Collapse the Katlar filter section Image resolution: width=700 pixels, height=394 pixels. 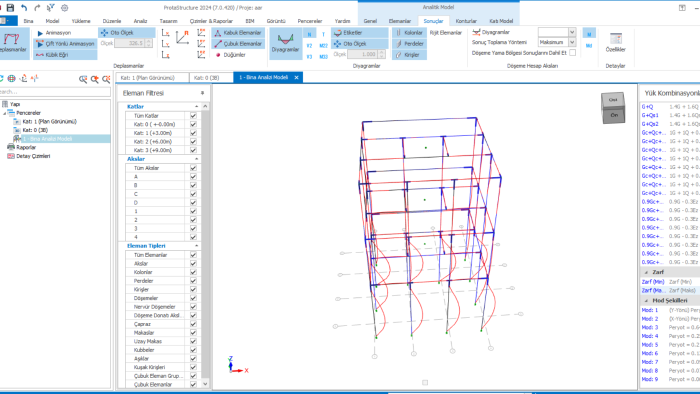(x=196, y=106)
